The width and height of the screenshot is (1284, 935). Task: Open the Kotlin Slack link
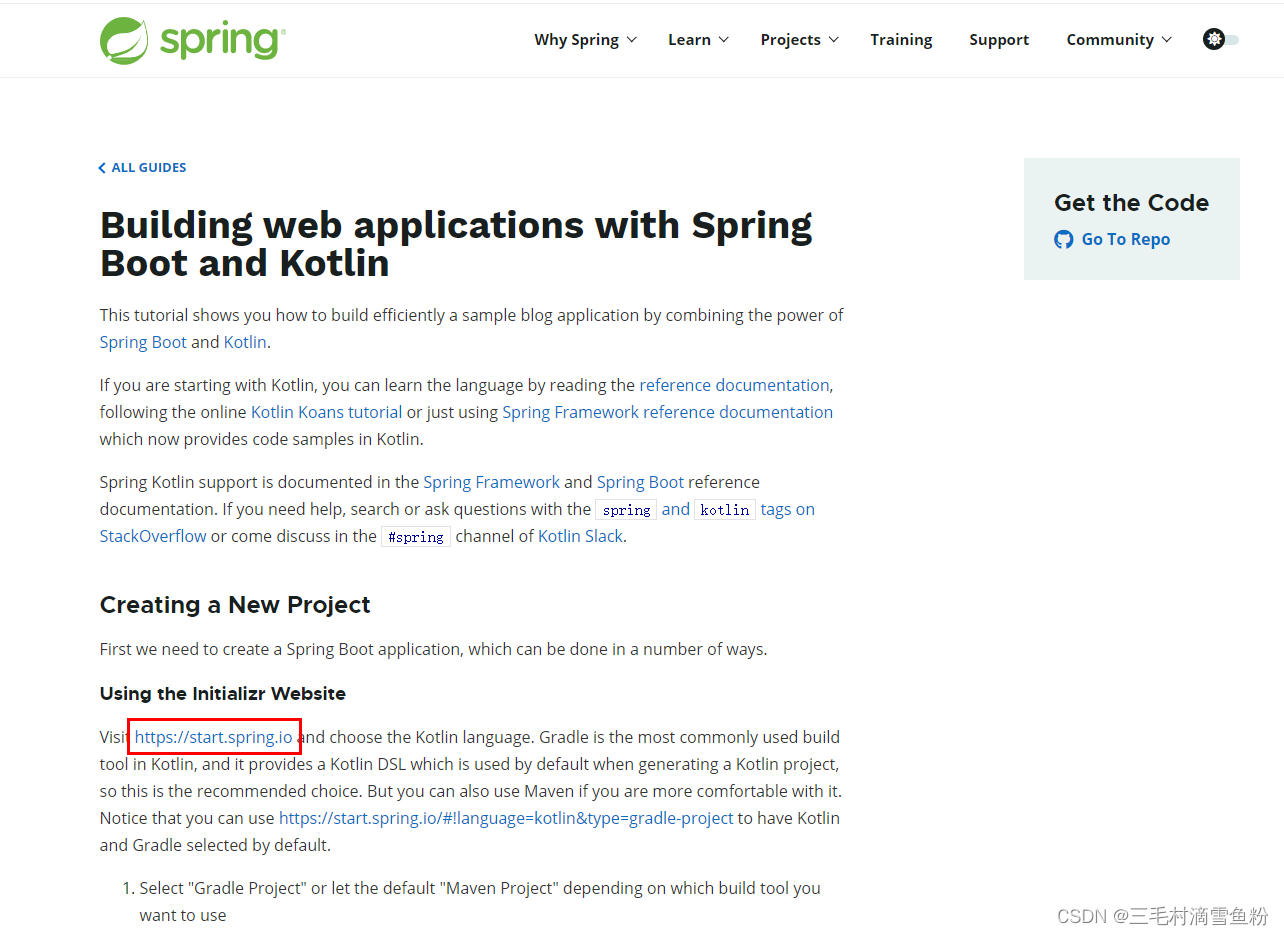[x=581, y=536]
